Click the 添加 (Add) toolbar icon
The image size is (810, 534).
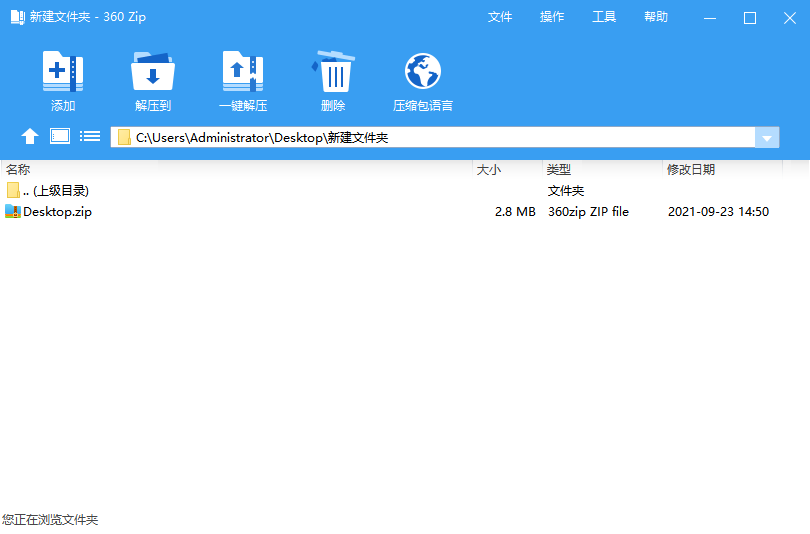63,72
